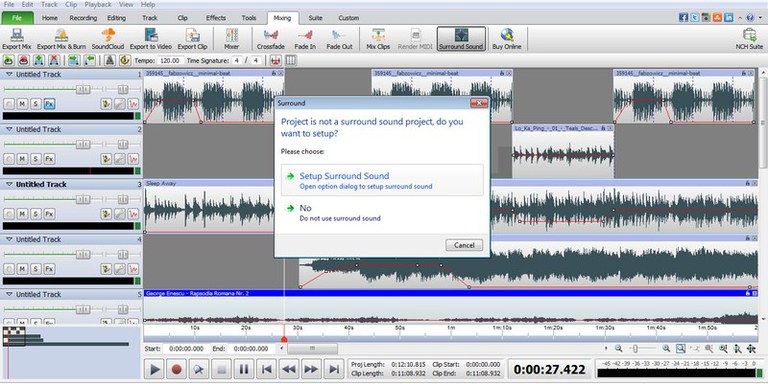Open the Mixer panel
Image resolution: width=768 pixels, height=384 pixels.
(231, 39)
